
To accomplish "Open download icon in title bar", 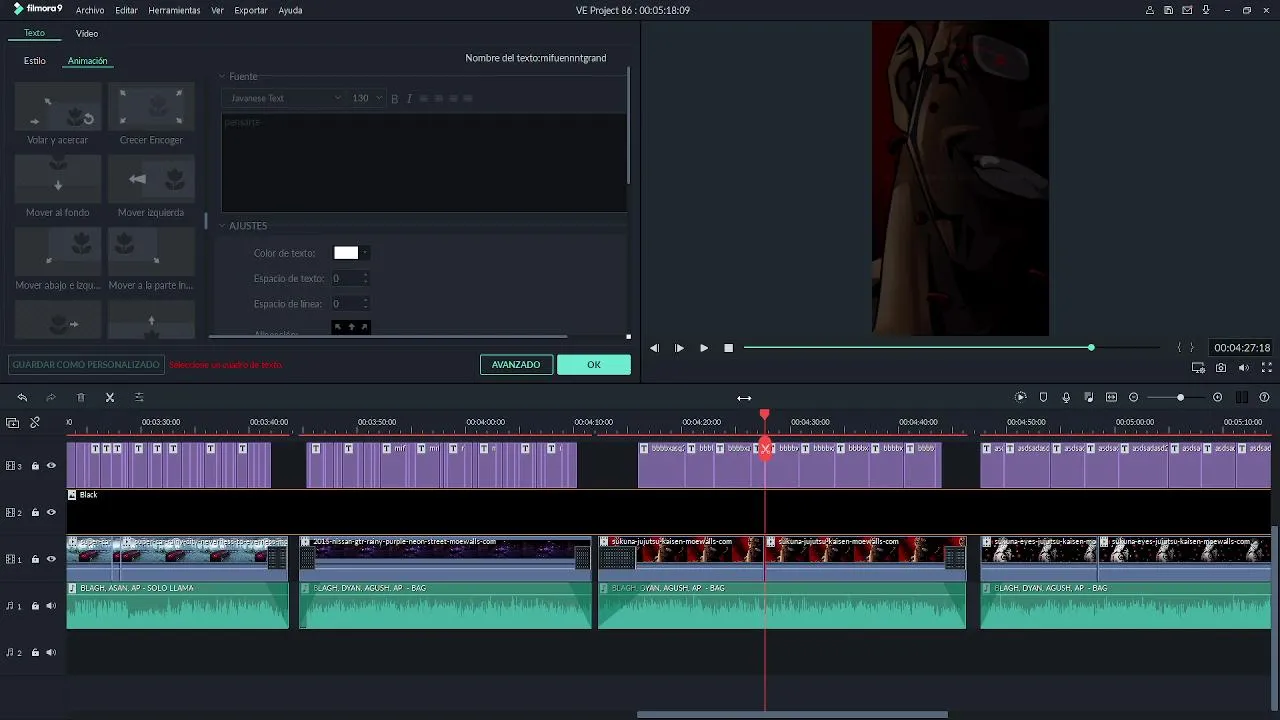I will pos(1206,10).
